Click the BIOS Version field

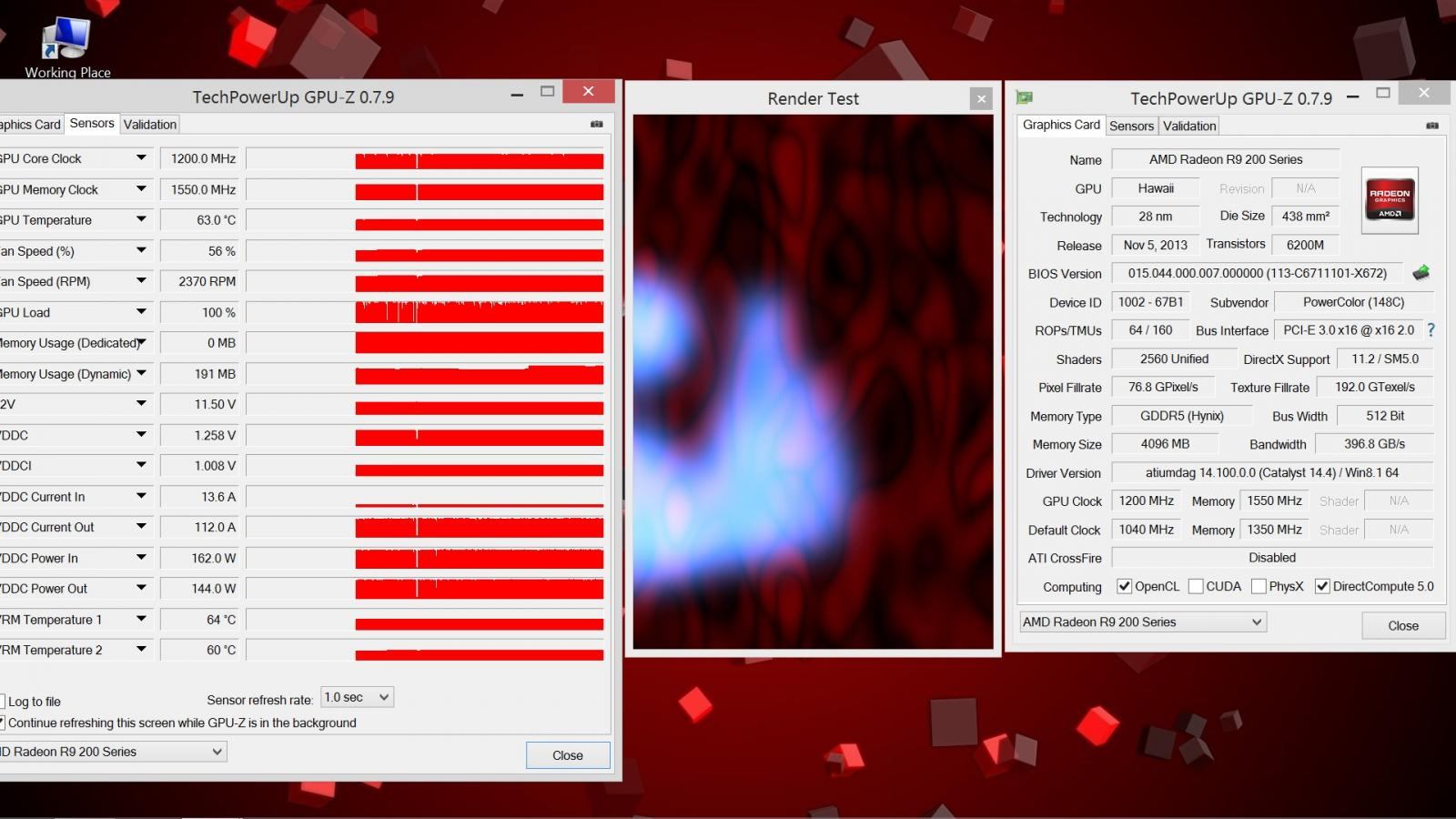click(x=1258, y=273)
